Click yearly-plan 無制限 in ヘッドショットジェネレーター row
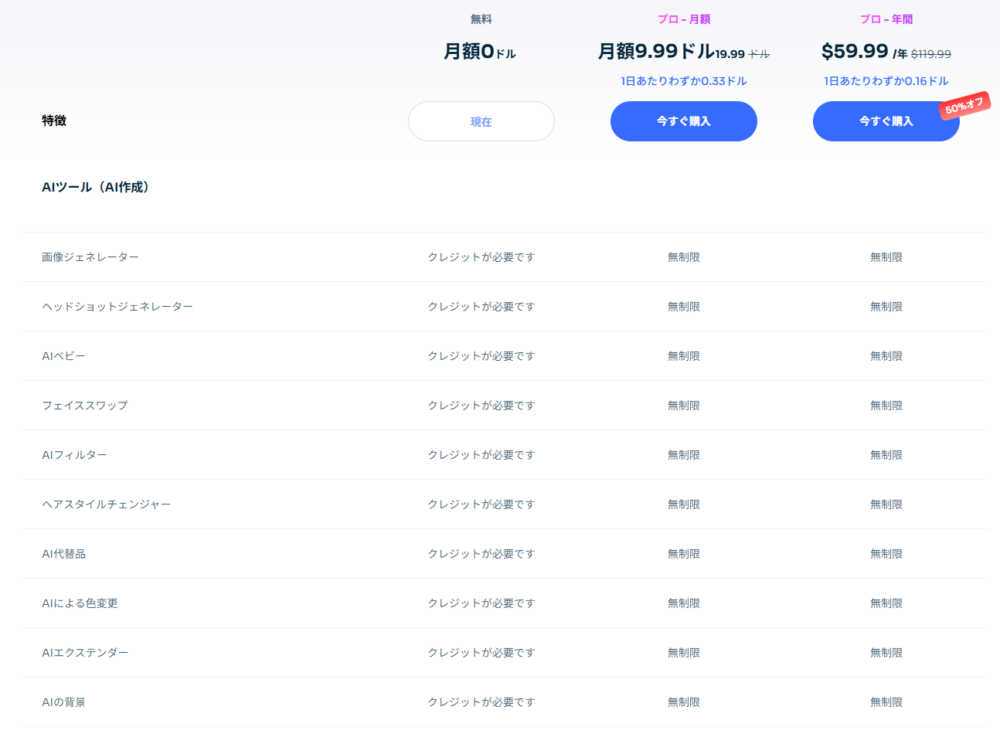 click(886, 307)
